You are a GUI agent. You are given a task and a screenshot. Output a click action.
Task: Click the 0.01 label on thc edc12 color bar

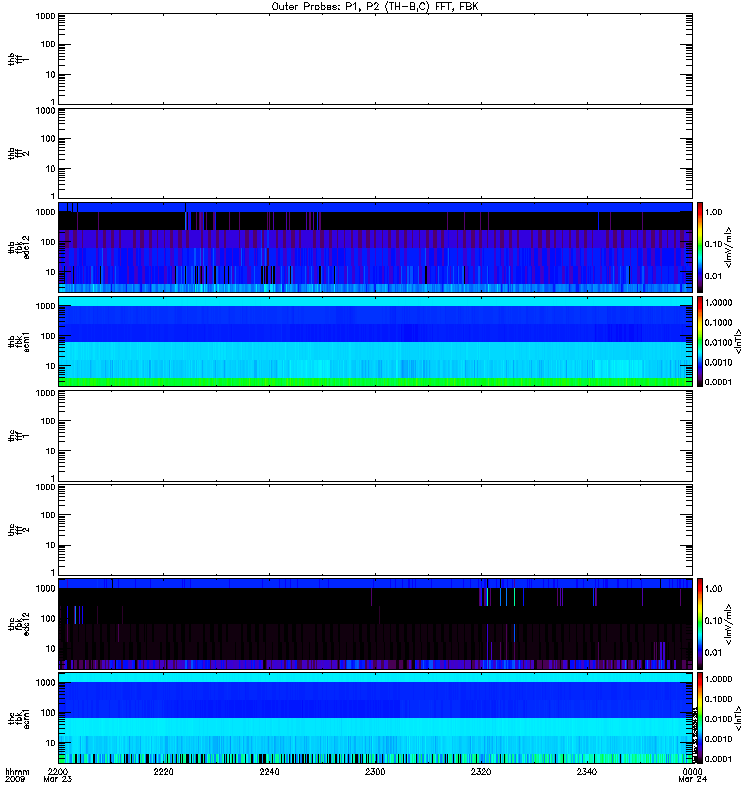713,653
